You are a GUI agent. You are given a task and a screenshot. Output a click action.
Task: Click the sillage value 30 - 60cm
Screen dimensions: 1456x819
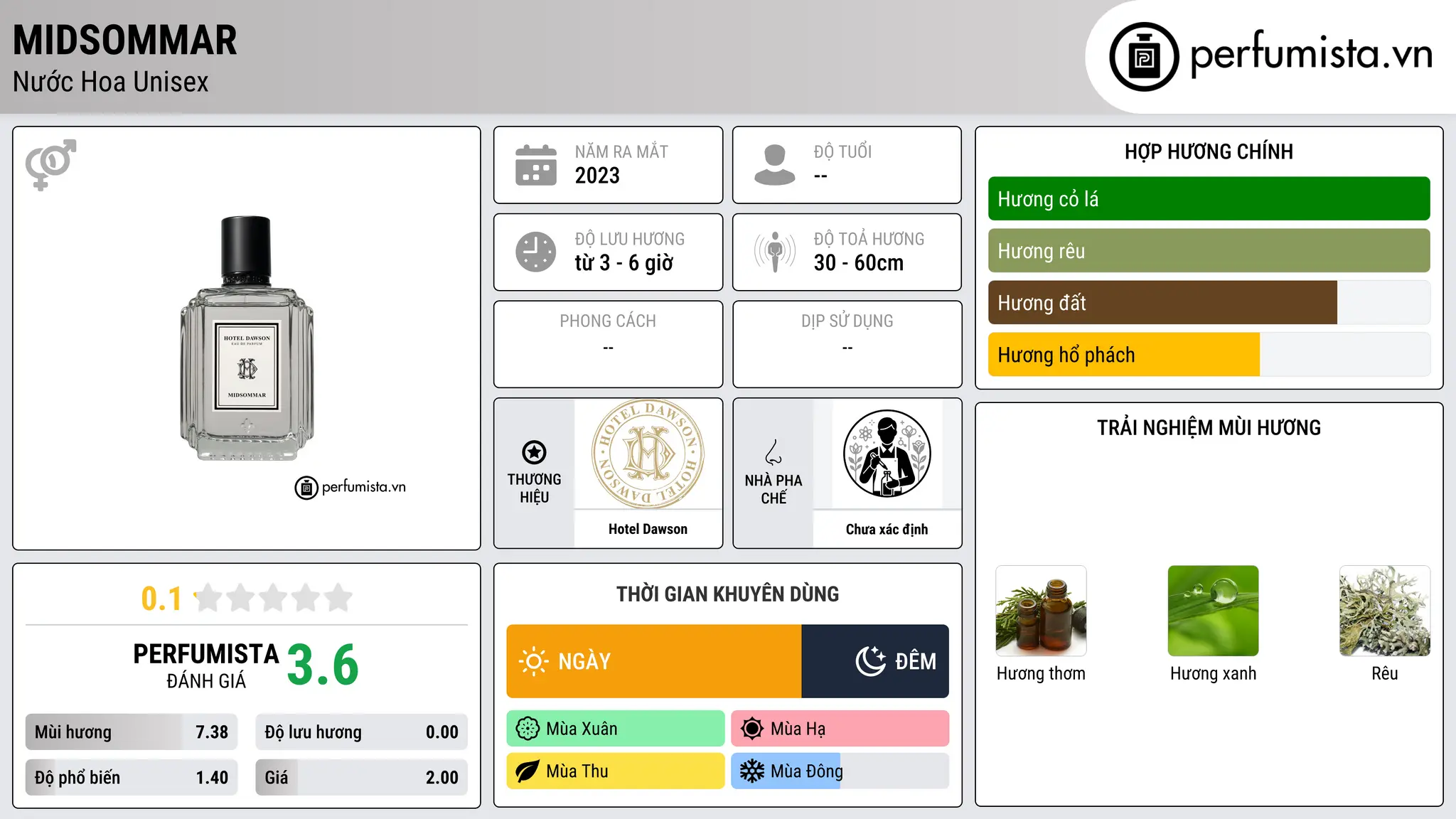click(x=859, y=263)
